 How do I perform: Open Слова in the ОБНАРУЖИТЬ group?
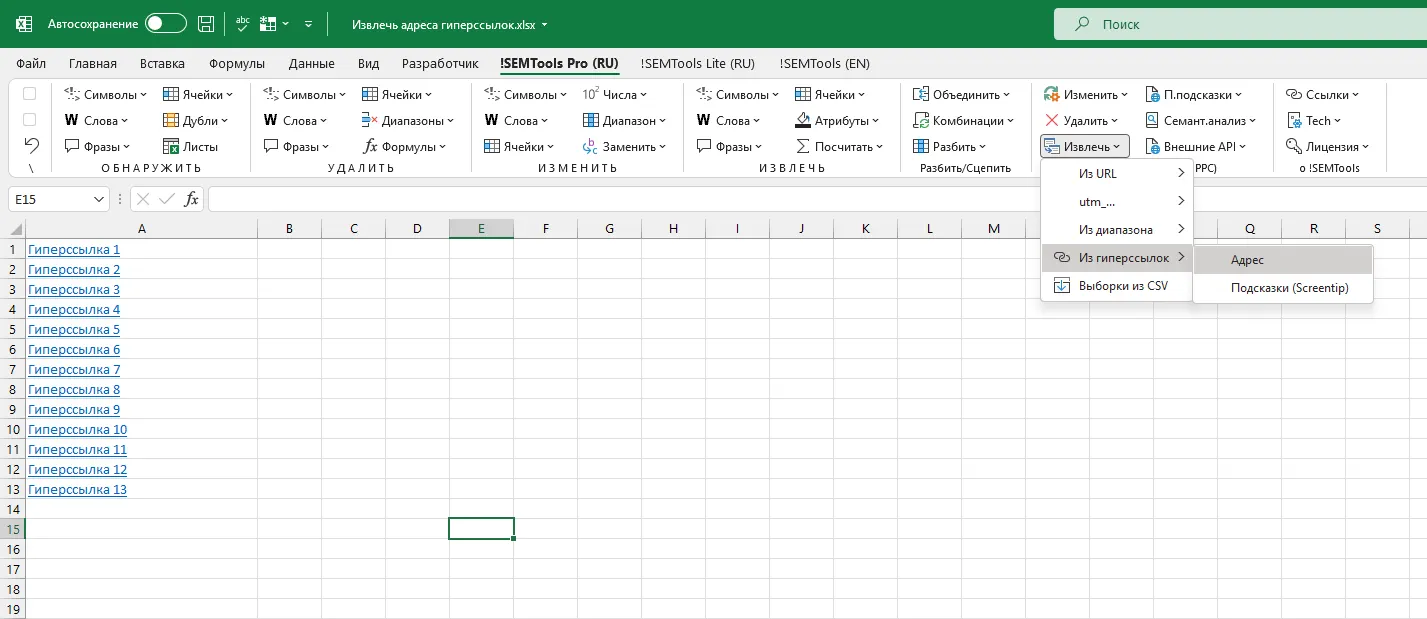coord(97,120)
